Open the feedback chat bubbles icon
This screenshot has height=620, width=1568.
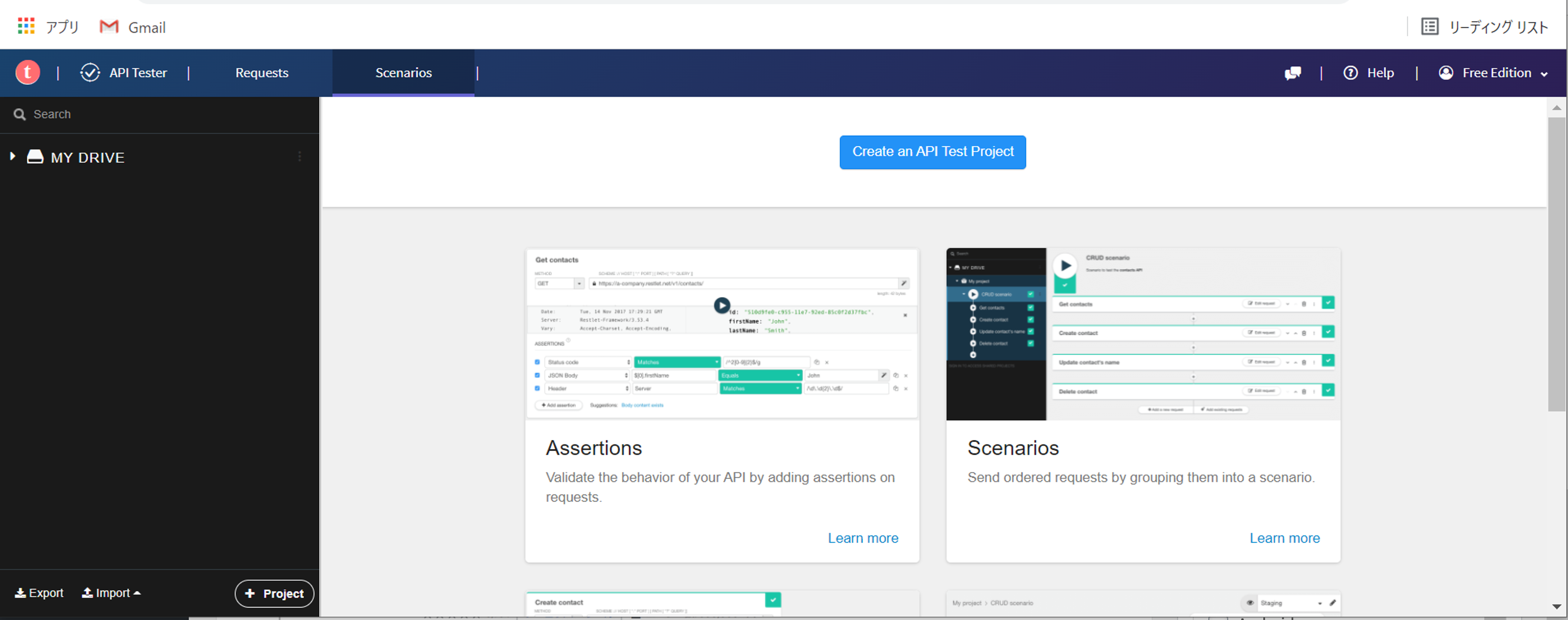1292,73
